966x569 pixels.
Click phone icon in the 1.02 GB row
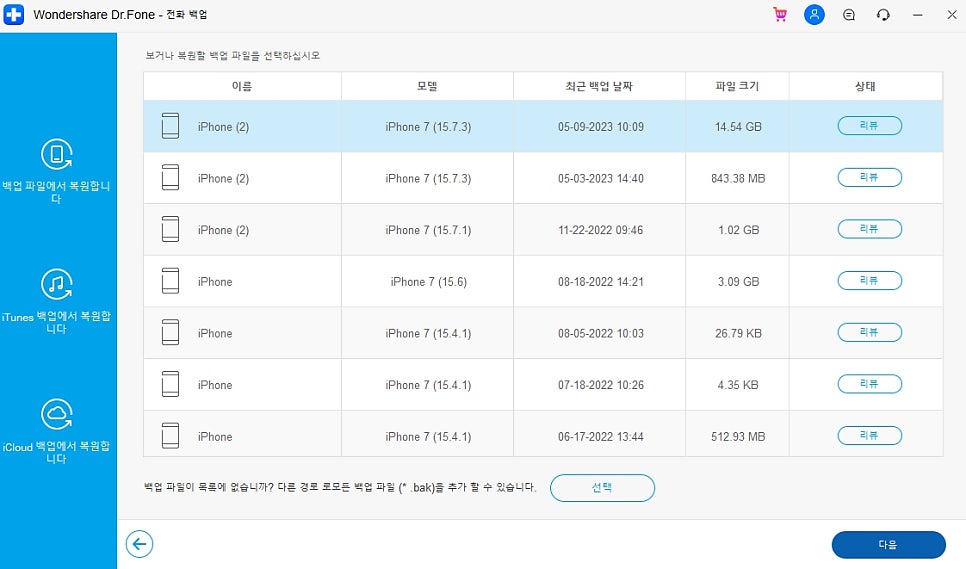click(x=170, y=230)
